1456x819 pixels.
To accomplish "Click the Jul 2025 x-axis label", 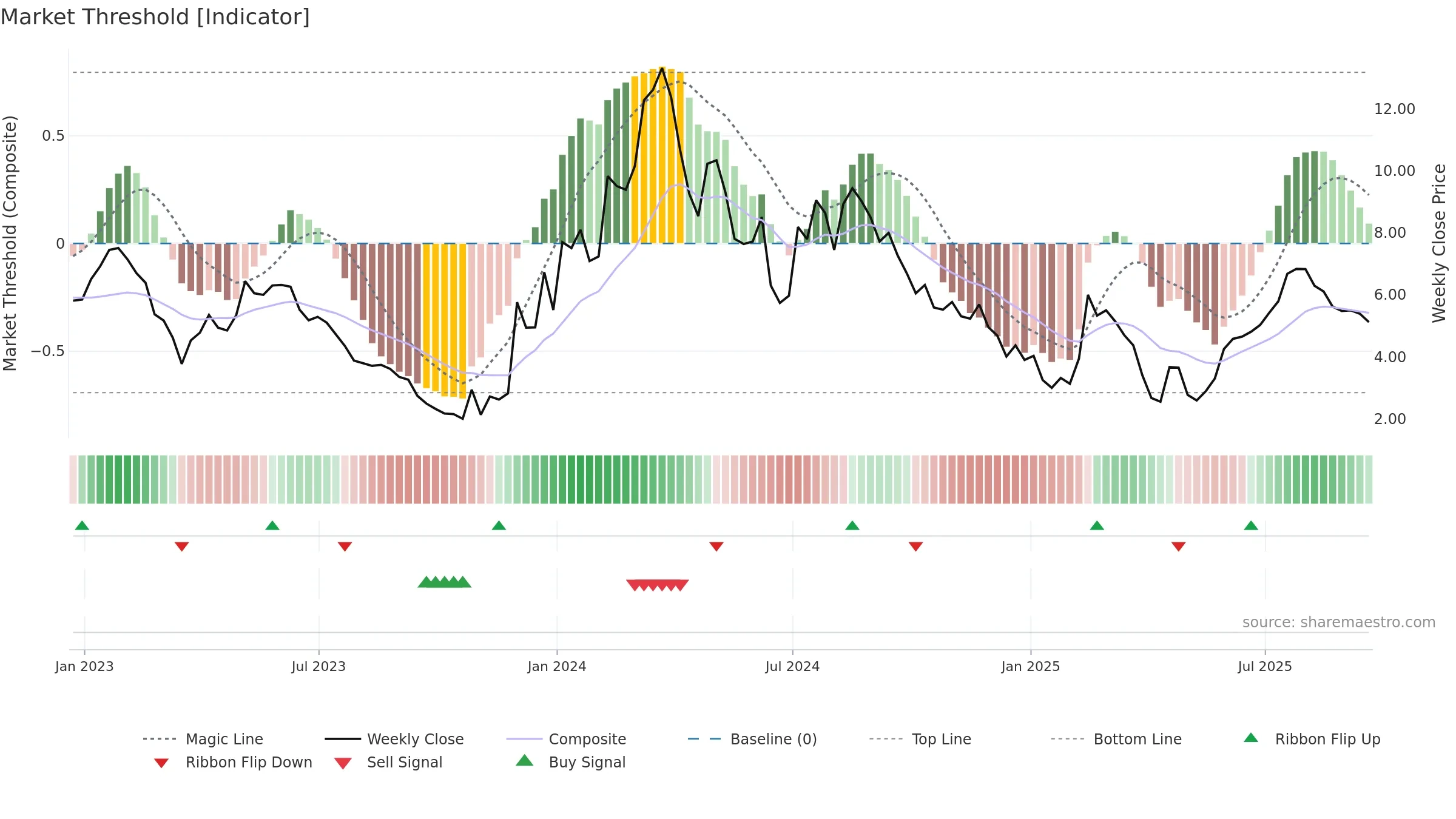I will point(1265,666).
